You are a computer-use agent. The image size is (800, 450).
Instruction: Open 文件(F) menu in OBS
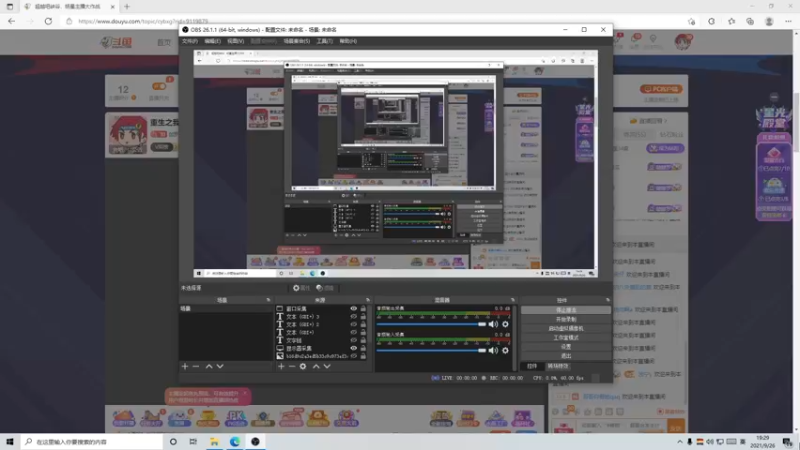point(190,41)
